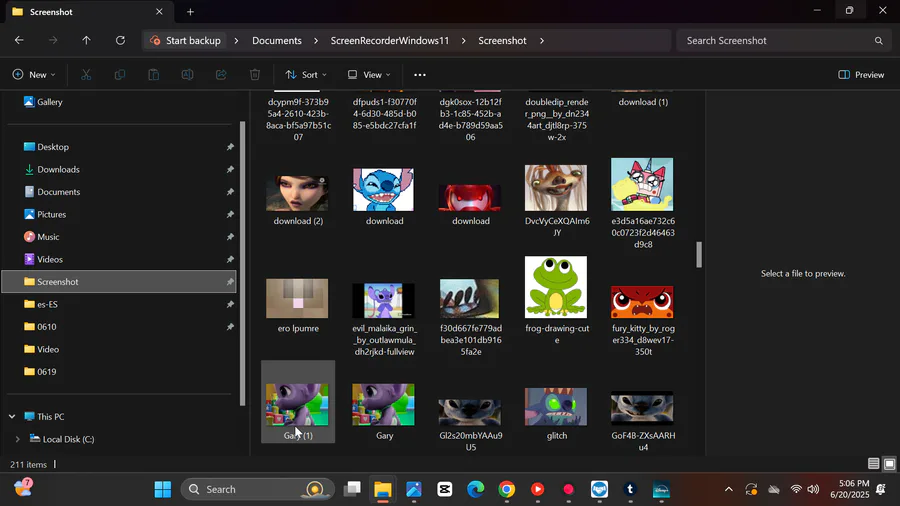Select the Rename icon in toolbar
This screenshot has width=900, height=506.
click(x=187, y=75)
